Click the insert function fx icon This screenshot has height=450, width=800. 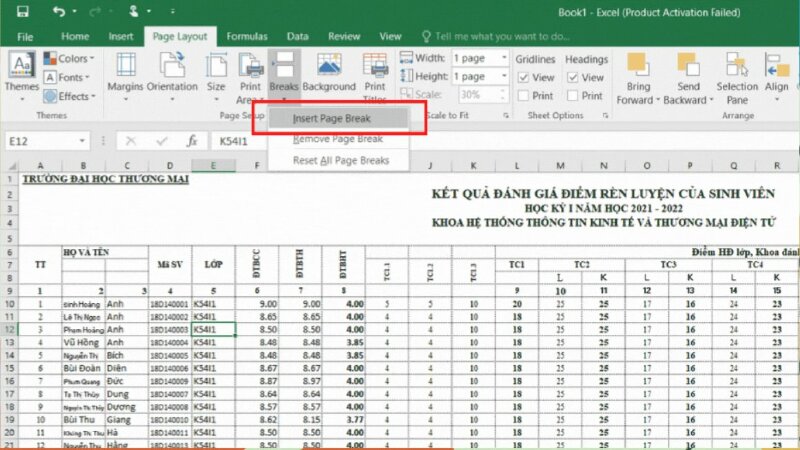(x=192, y=141)
